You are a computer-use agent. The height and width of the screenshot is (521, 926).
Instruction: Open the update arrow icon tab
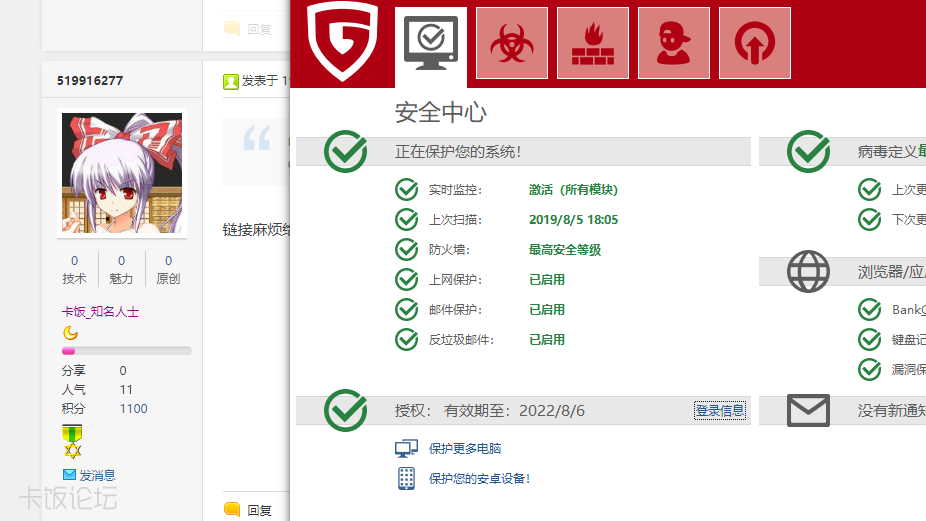point(754,43)
